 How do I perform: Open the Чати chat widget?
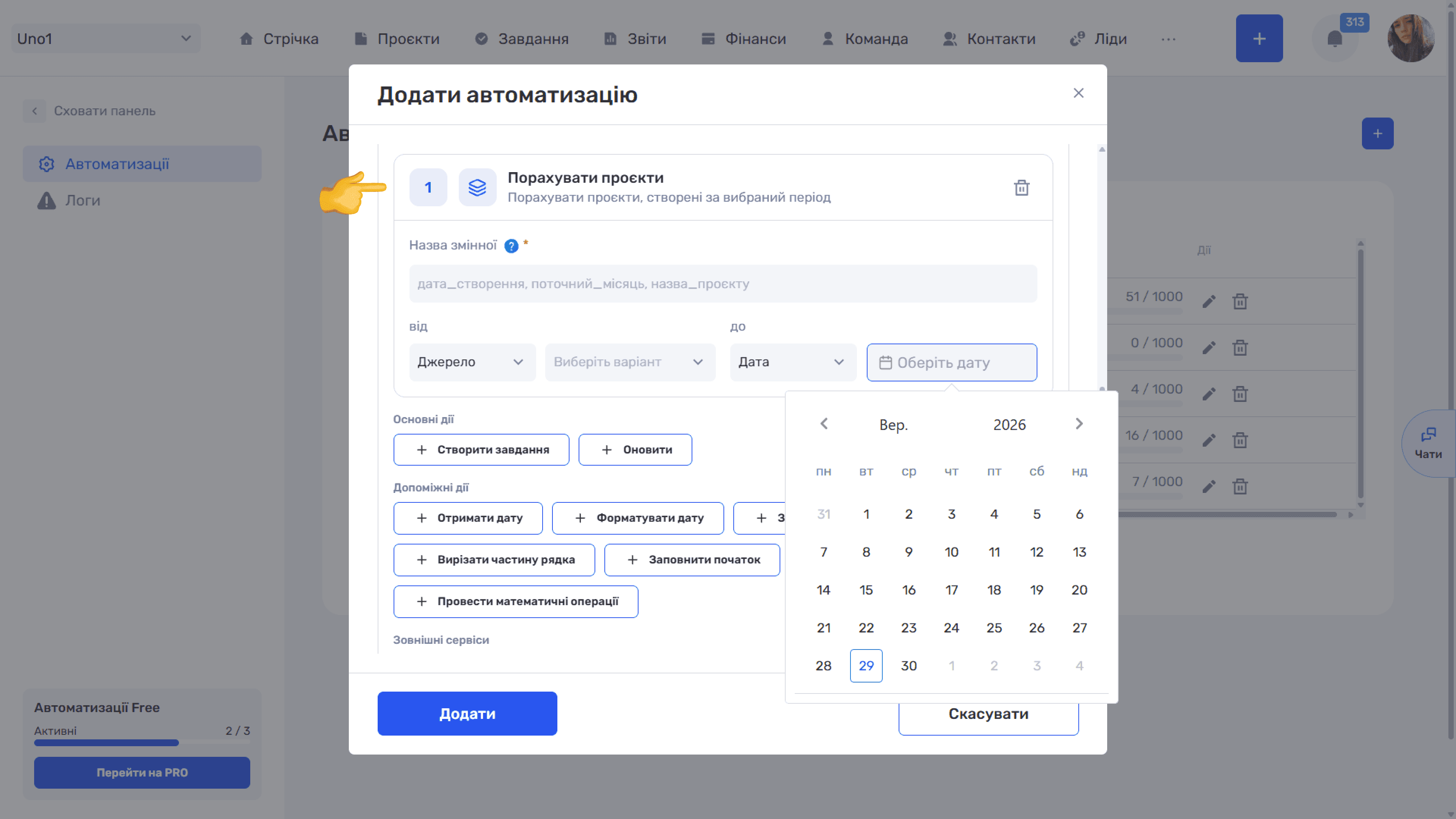tap(1428, 444)
